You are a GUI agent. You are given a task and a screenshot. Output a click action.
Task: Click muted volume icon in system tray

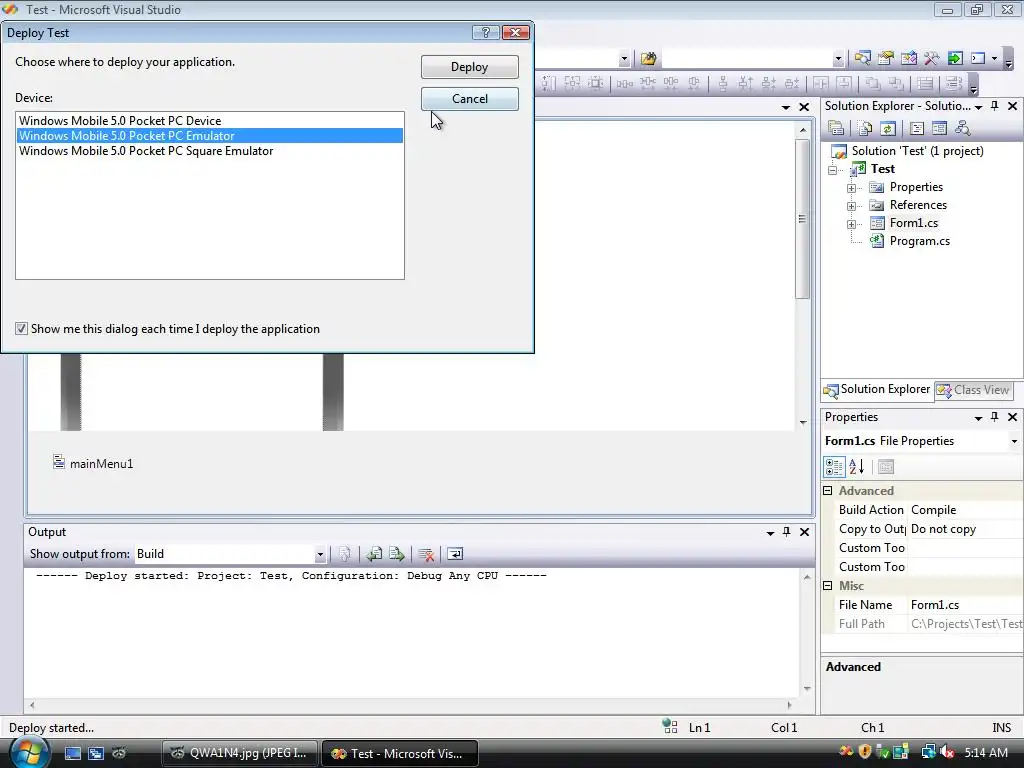[946, 753]
